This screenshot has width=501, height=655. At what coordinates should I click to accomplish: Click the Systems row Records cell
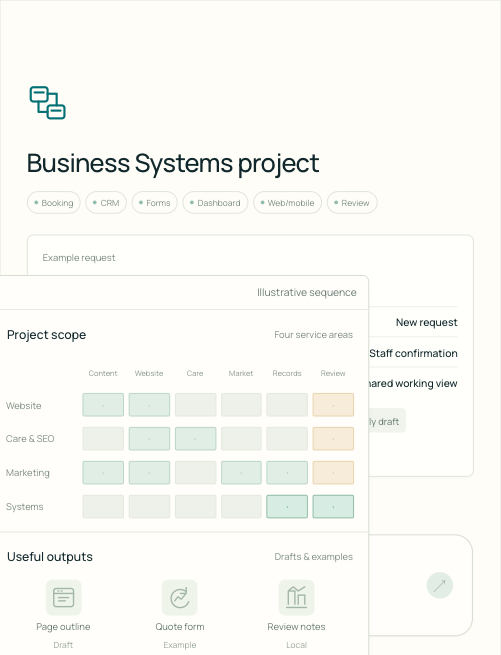pos(287,507)
